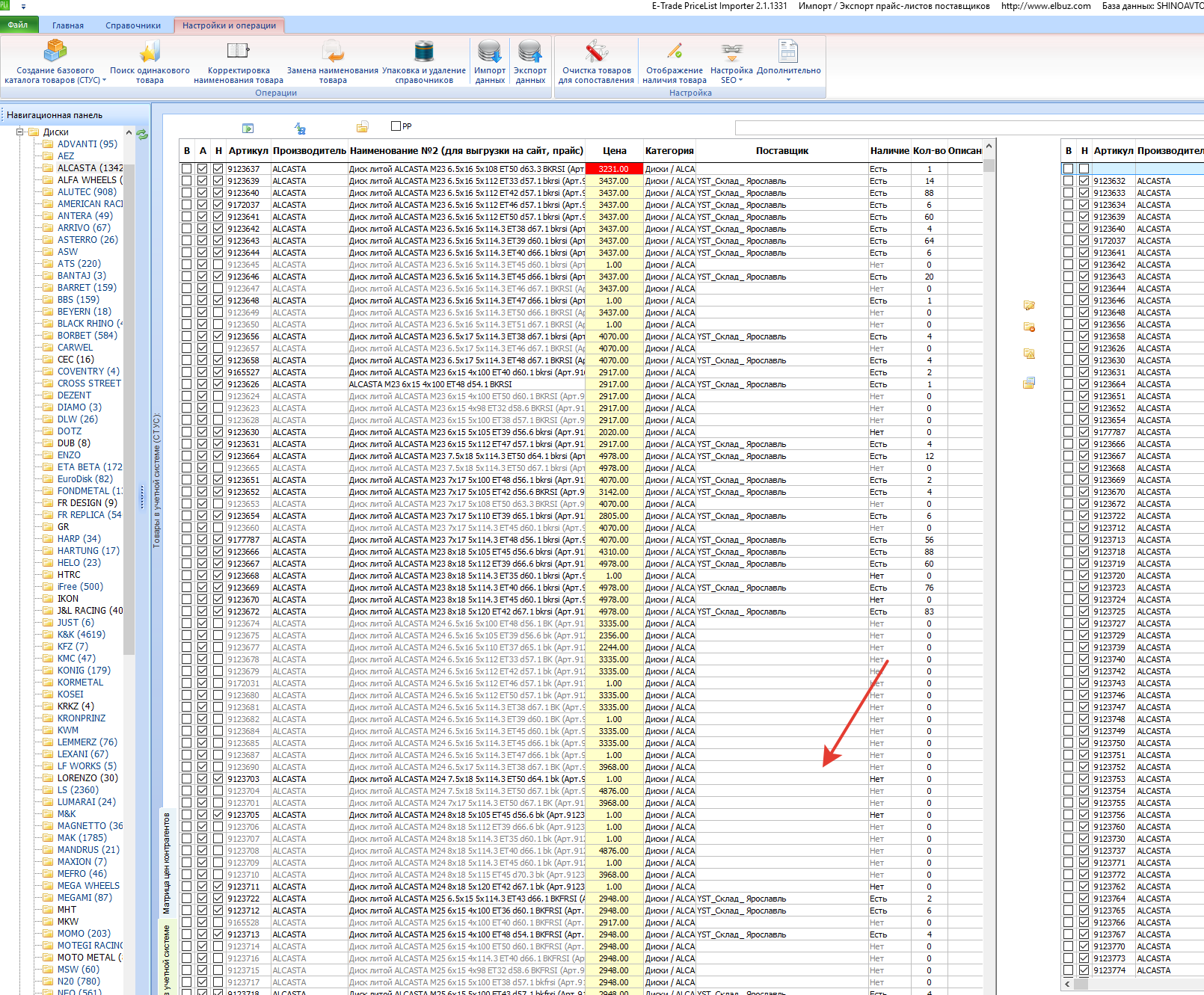Click the folder with red minus icon
This screenshot has width=1204, height=995.
click(1029, 327)
